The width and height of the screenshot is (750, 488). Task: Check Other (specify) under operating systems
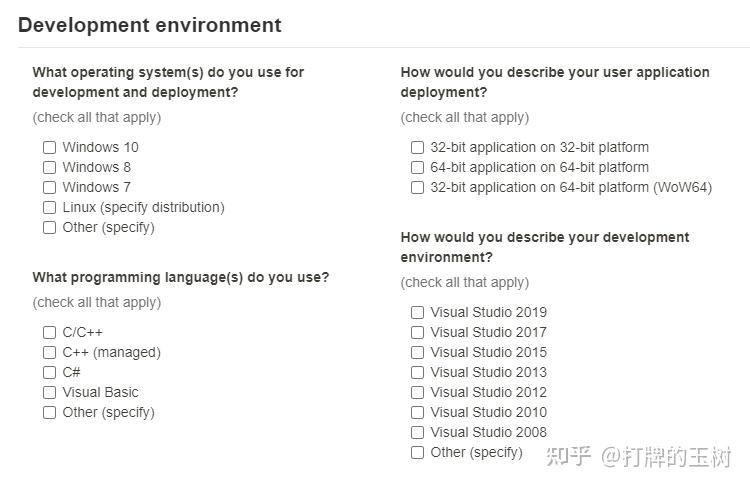(x=49, y=228)
